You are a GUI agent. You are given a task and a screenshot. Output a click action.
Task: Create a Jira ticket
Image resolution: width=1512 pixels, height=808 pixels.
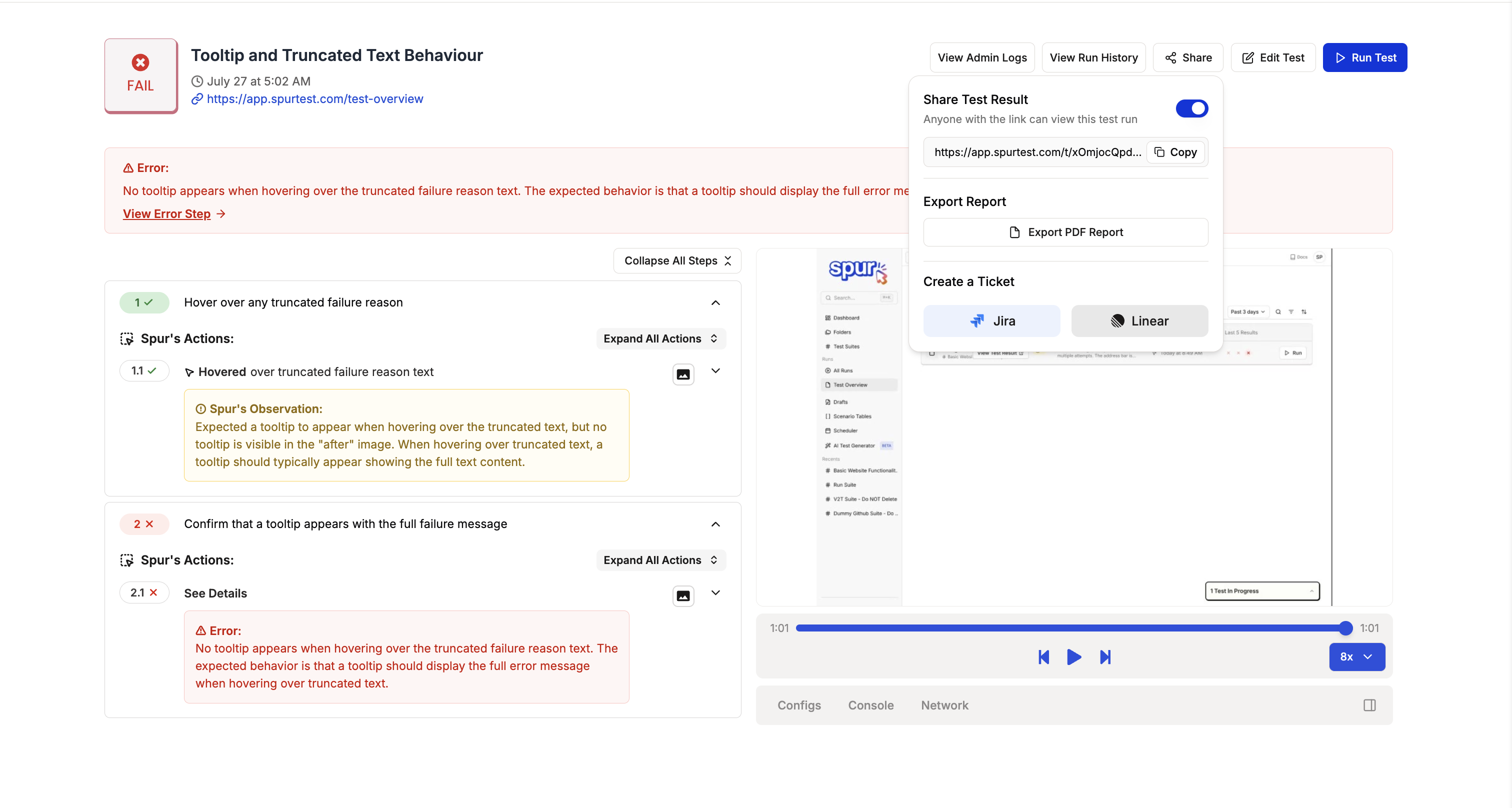tap(991, 321)
